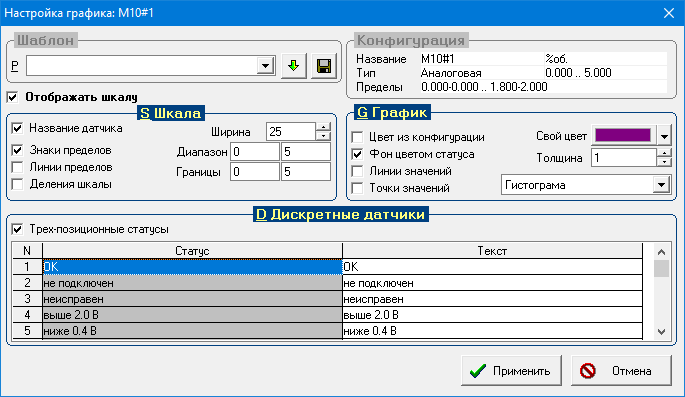The width and height of the screenshot is (685, 397).
Task: Click the Аналоговая type value
Action: click(x=451, y=73)
